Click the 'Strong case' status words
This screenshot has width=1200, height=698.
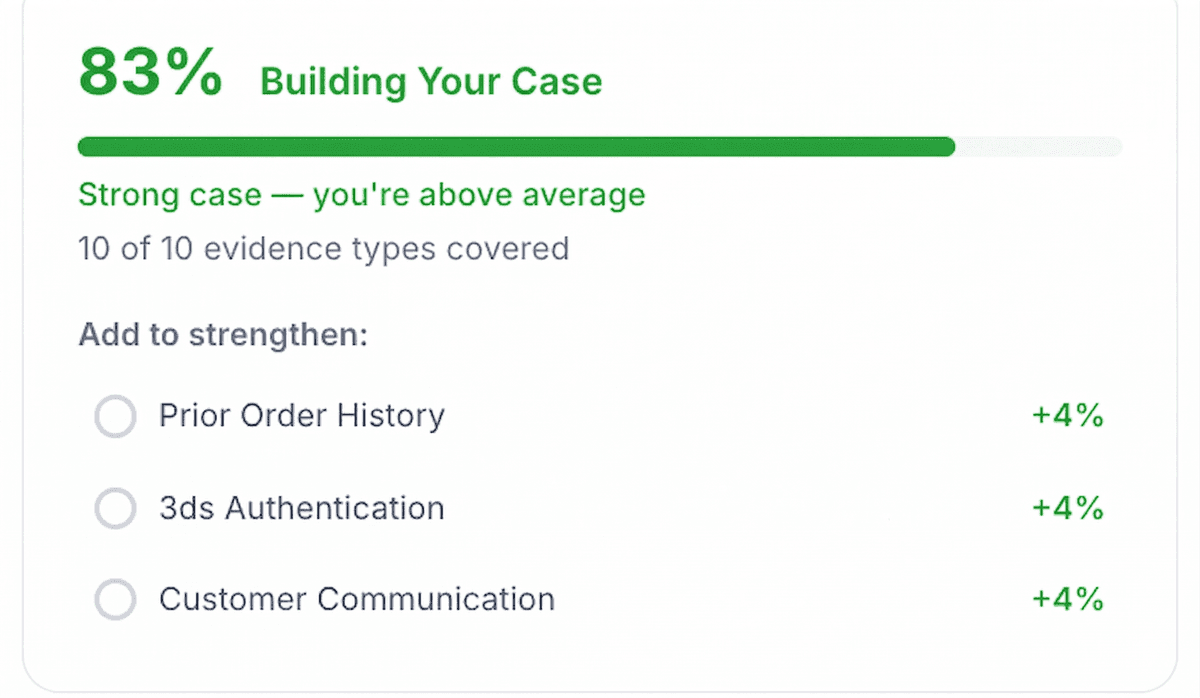coord(169,195)
